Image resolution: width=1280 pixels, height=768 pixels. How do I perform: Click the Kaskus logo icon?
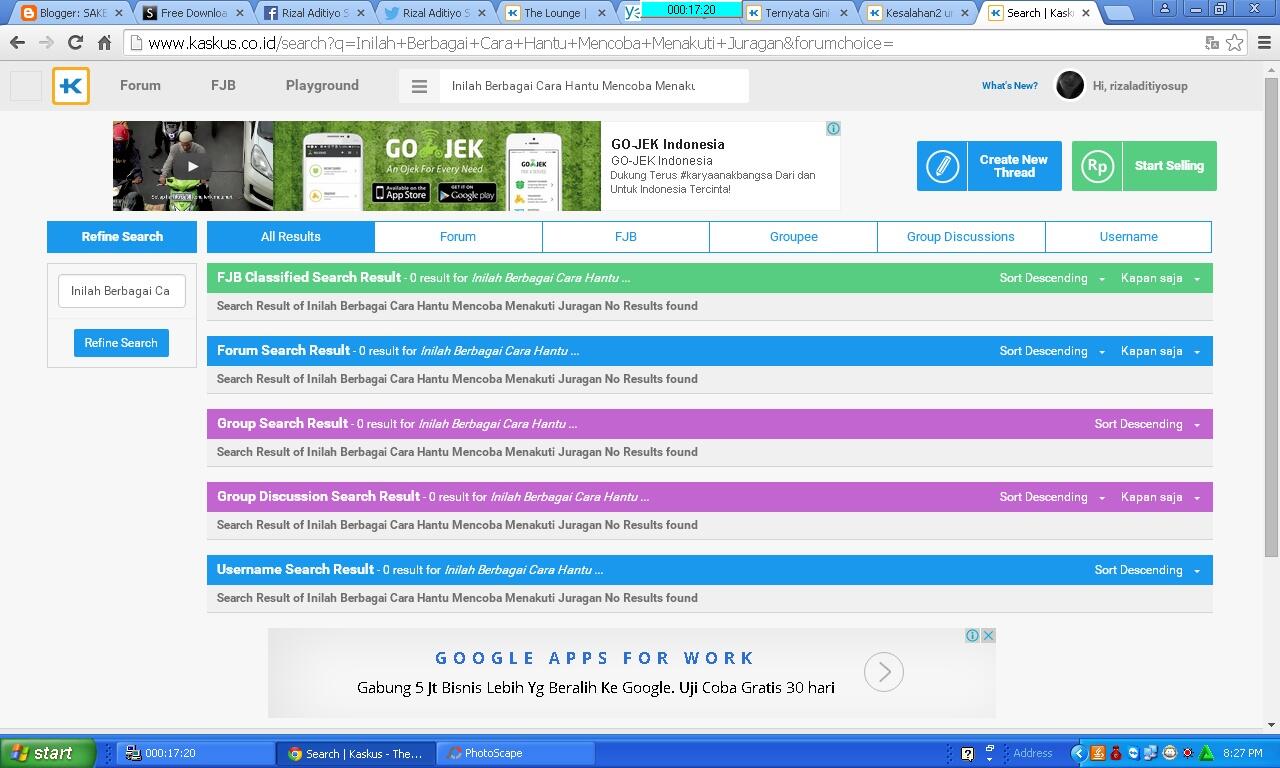pos(71,86)
